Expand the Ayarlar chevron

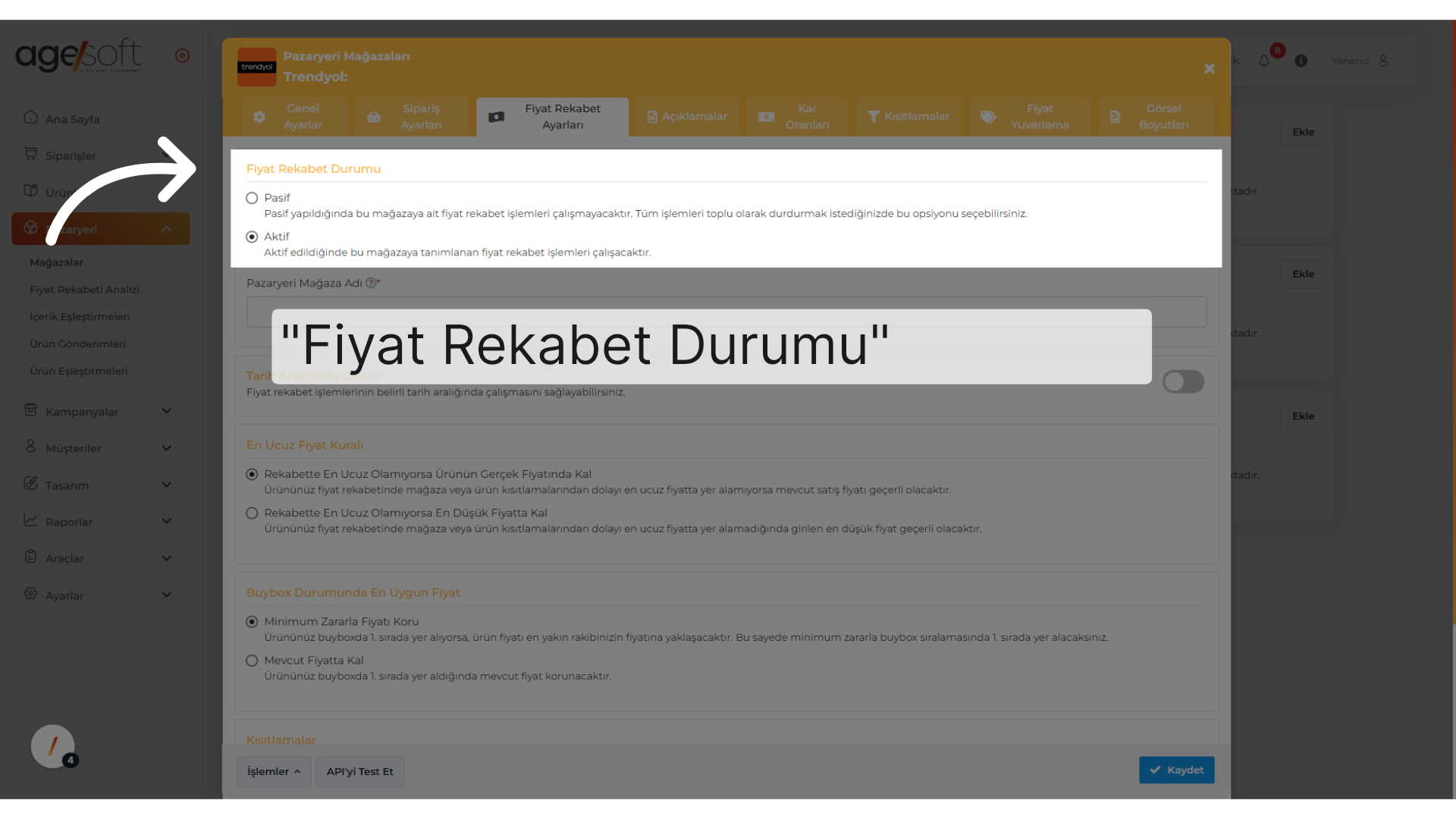(x=166, y=595)
